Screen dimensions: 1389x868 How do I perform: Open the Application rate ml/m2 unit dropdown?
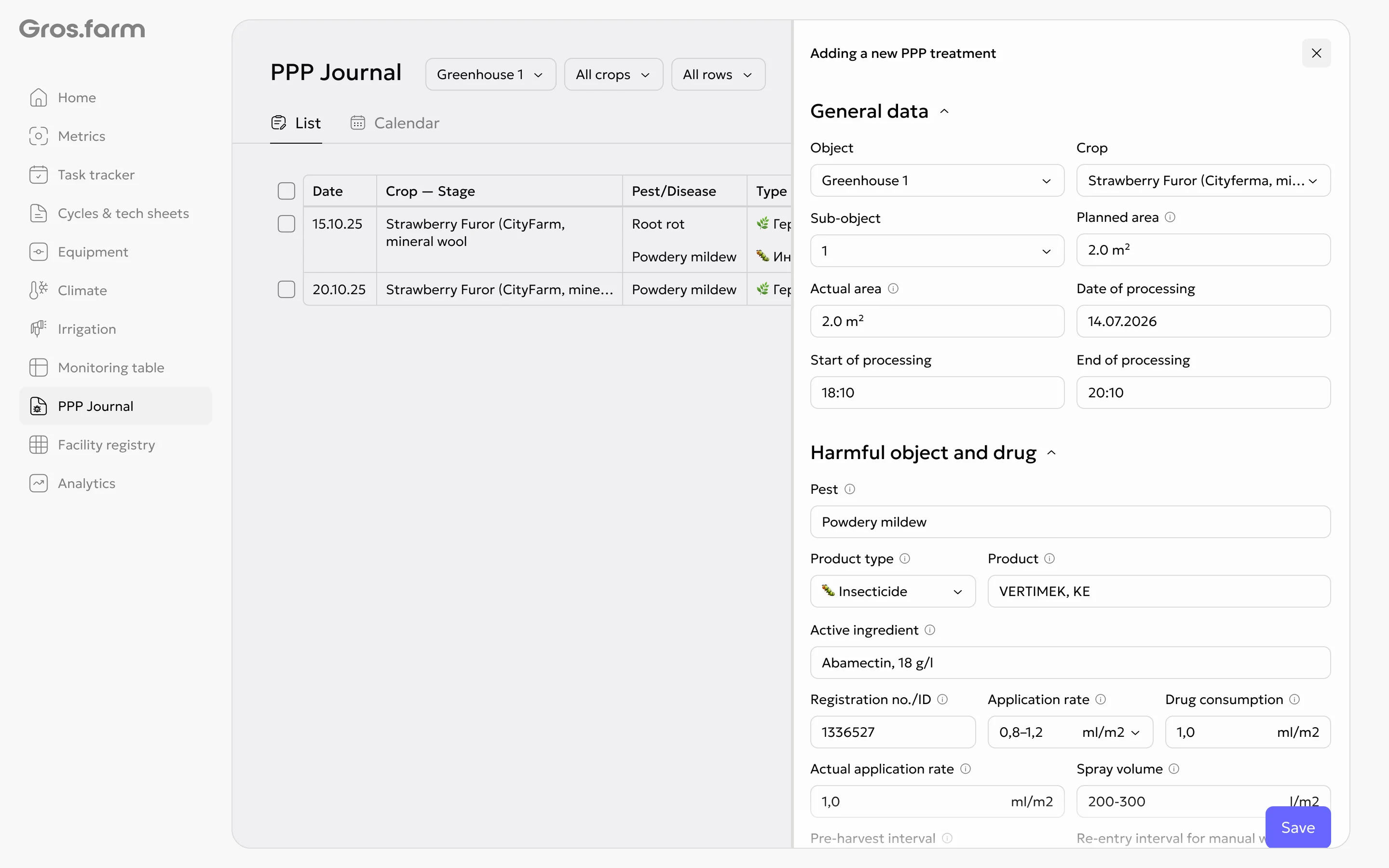pos(1111,732)
